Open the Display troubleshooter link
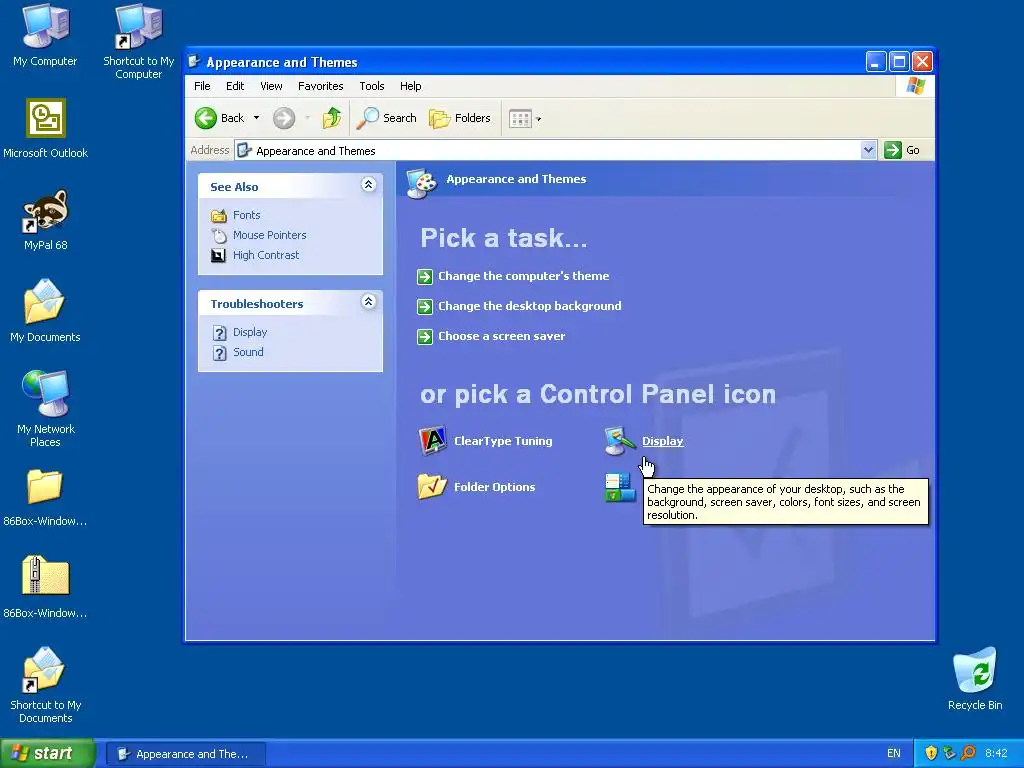This screenshot has height=768, width=1024. click(250, 332)
